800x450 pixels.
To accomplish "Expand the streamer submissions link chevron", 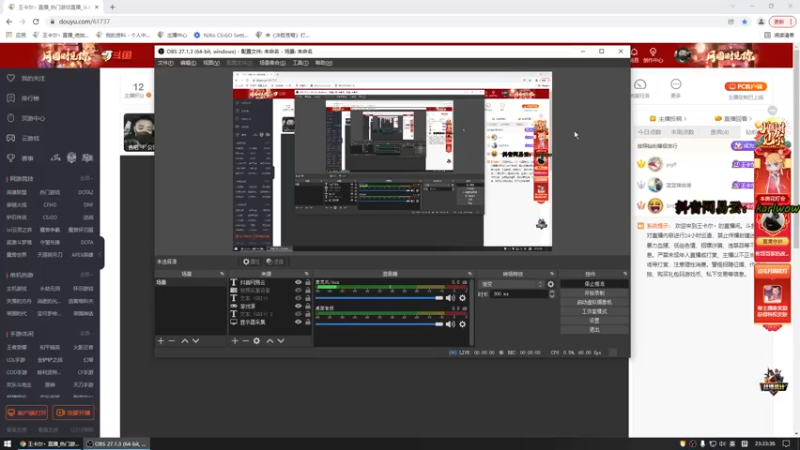I will tap(685, 118).
